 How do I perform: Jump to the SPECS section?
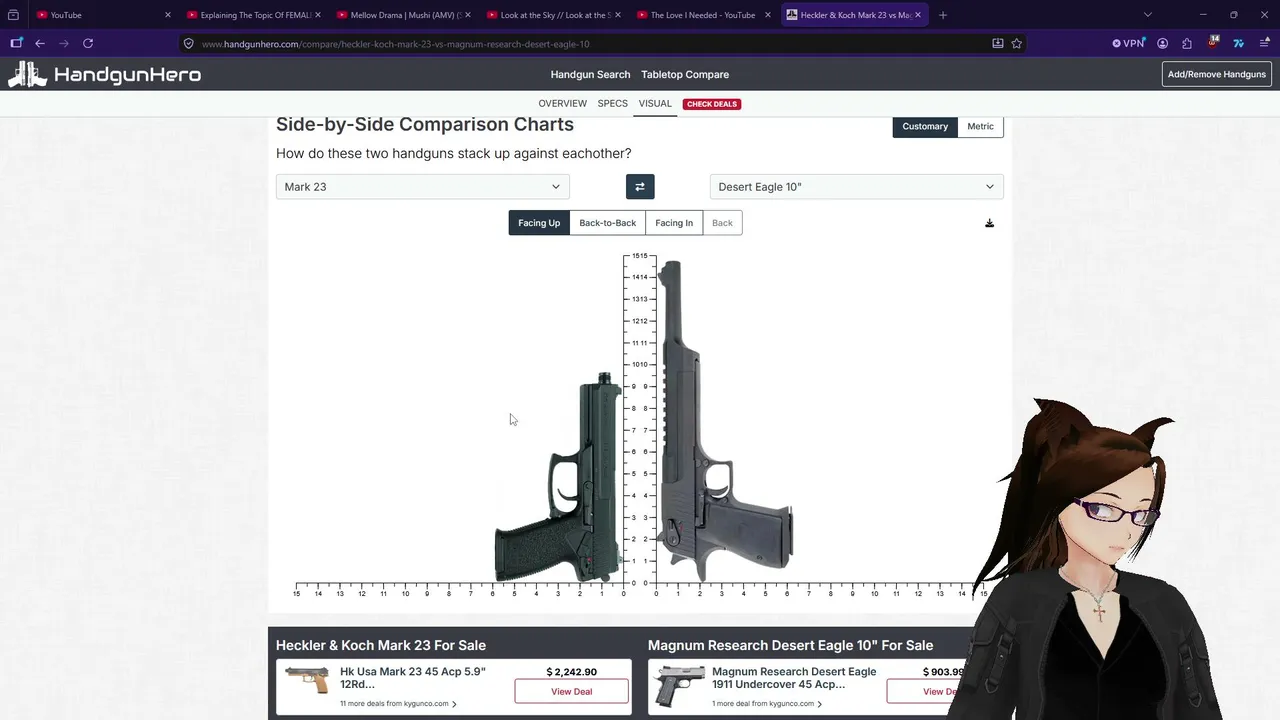click(x=613, y=104)
